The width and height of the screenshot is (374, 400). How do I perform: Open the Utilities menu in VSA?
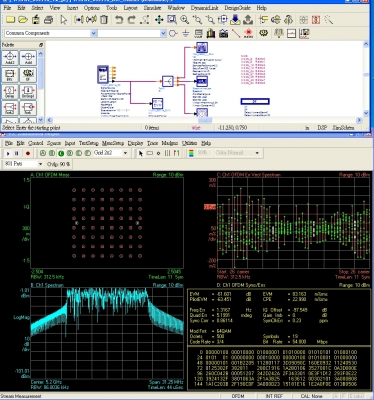tap(189, 143)
